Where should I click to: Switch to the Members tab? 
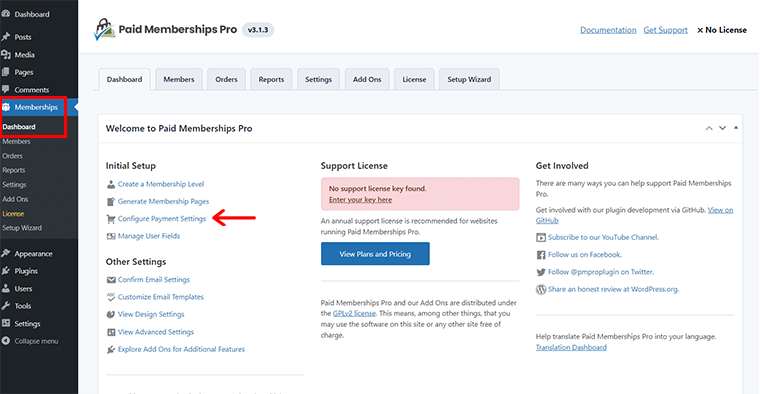point(179,79)
